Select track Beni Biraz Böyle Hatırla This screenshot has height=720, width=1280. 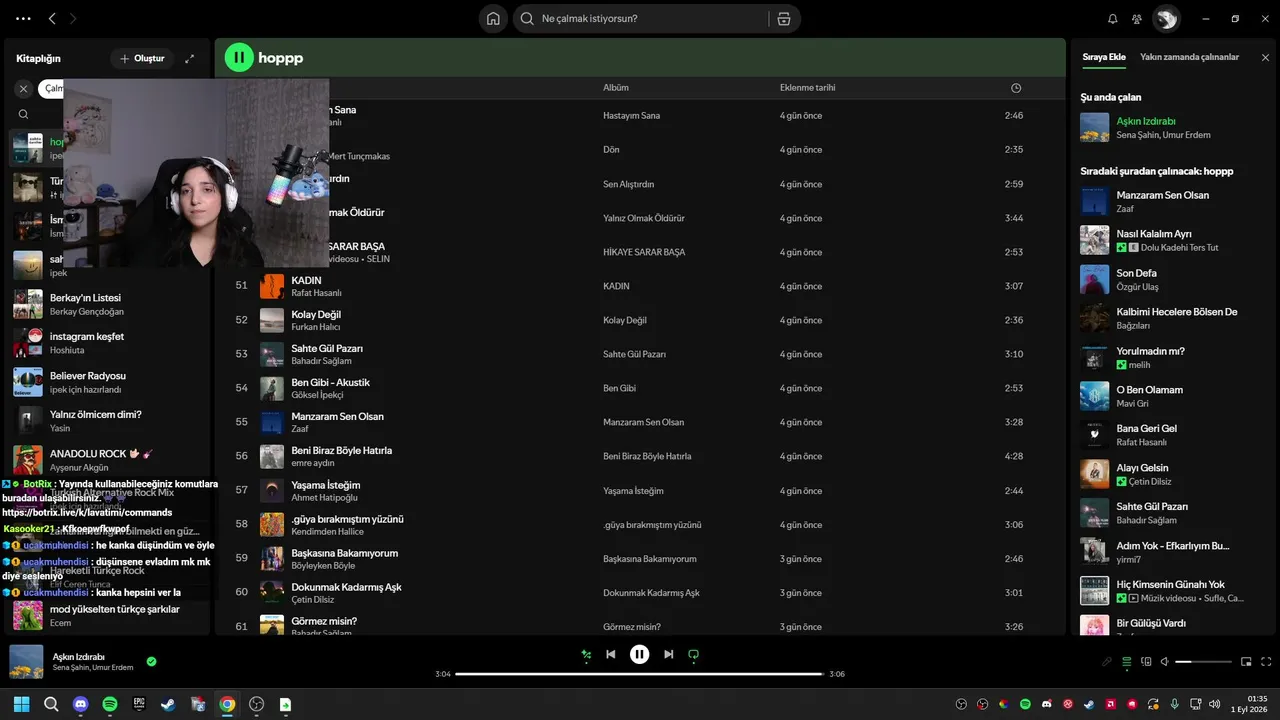640,456
